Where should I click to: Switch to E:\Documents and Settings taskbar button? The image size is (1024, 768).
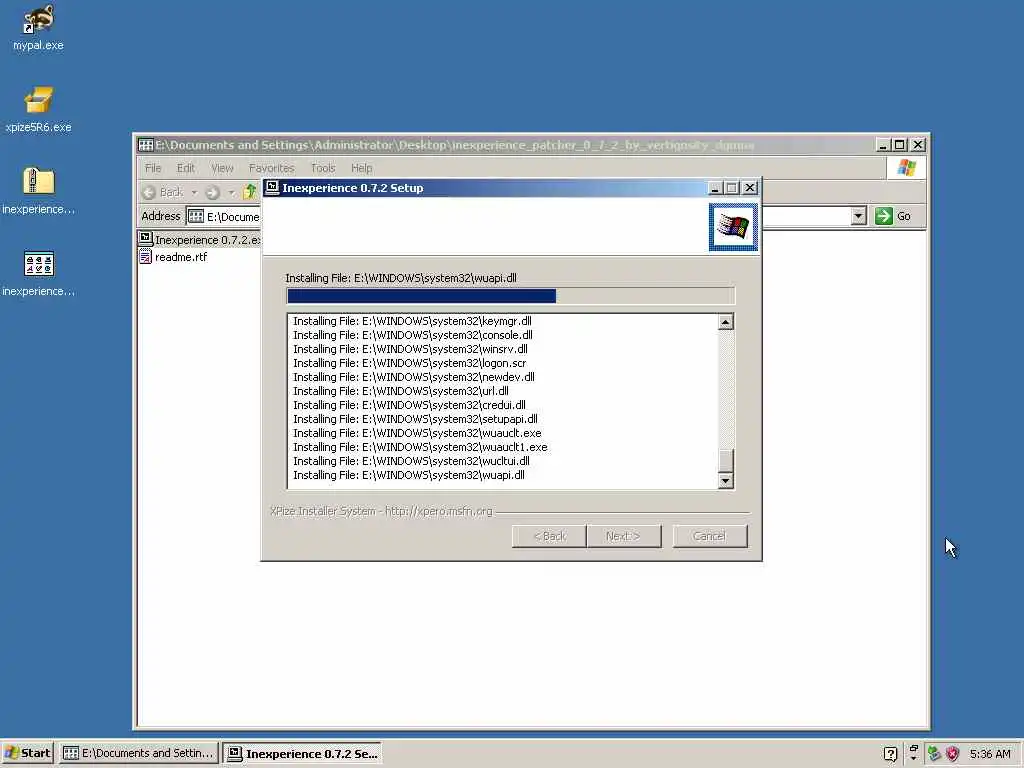(138, 753)
